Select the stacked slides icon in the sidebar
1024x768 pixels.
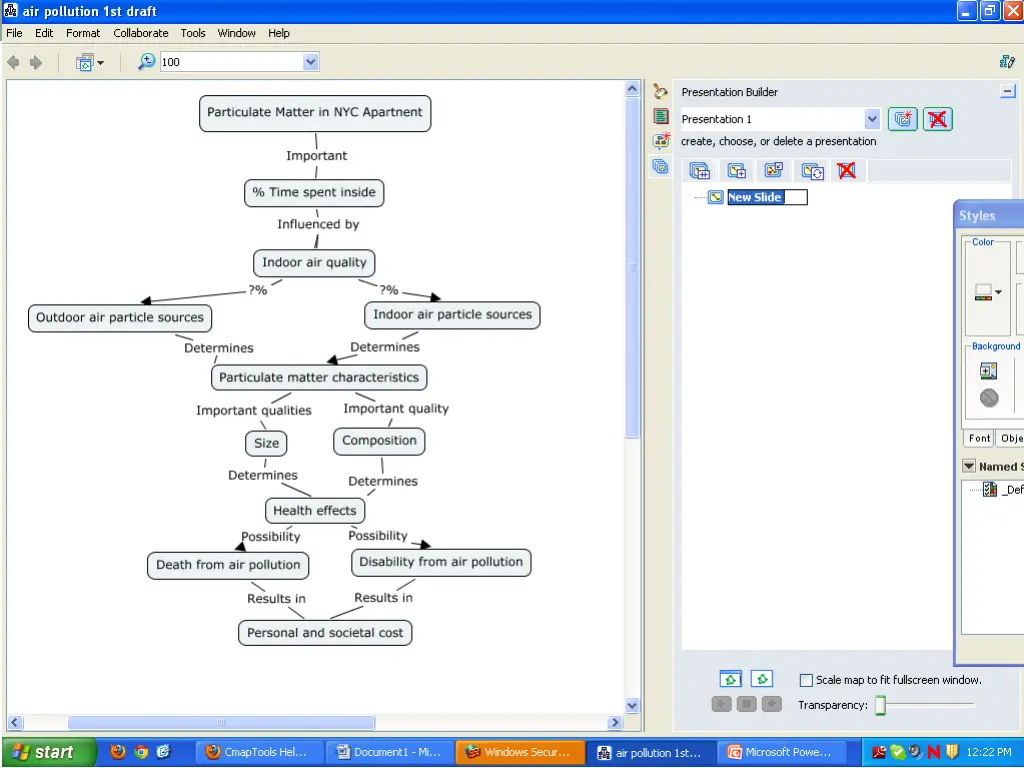[660, 167]
